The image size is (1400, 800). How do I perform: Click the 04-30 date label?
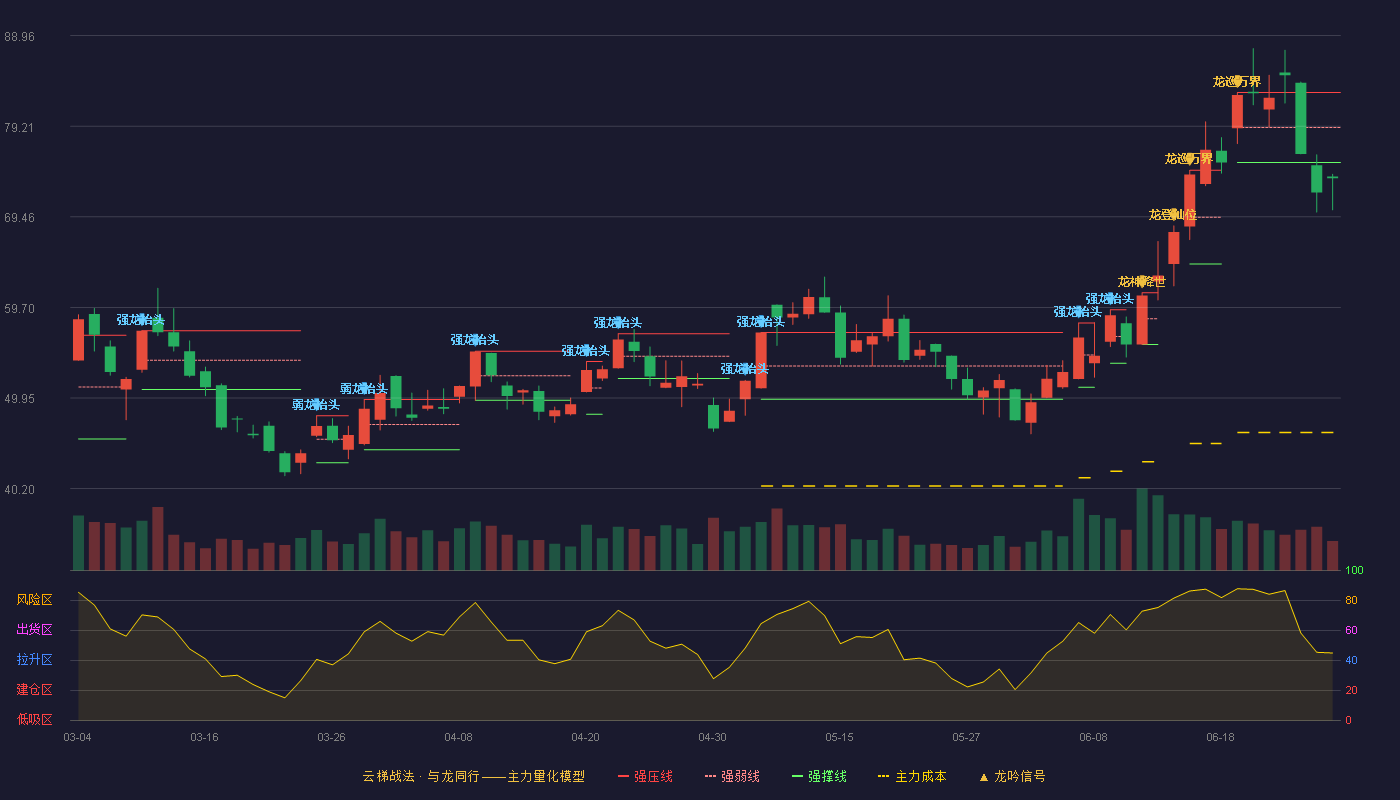[713, 737]
